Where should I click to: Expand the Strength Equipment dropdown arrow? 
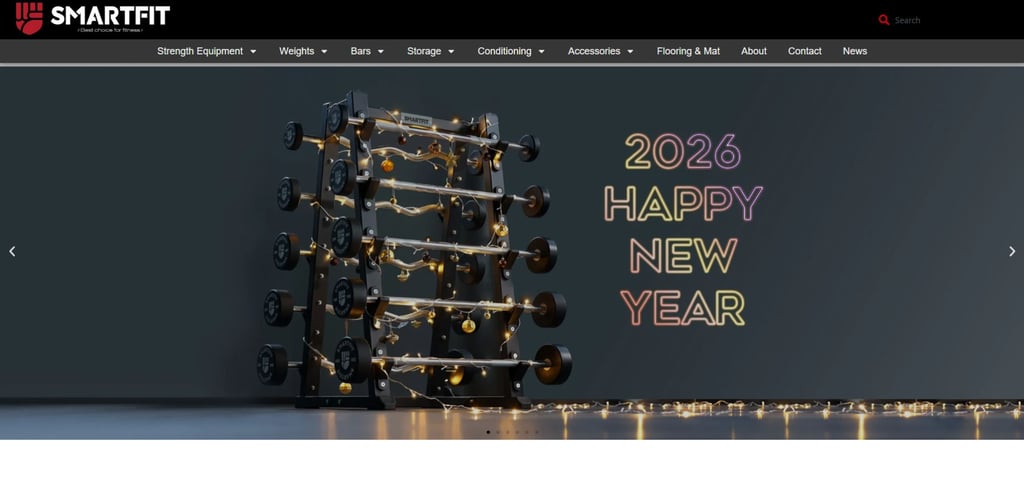[253, 52]
